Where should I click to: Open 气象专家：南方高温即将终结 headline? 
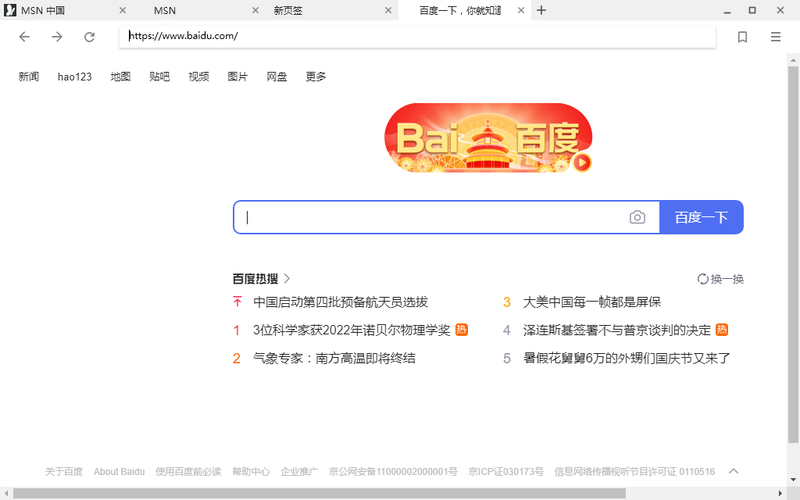(x=334, y=358)
